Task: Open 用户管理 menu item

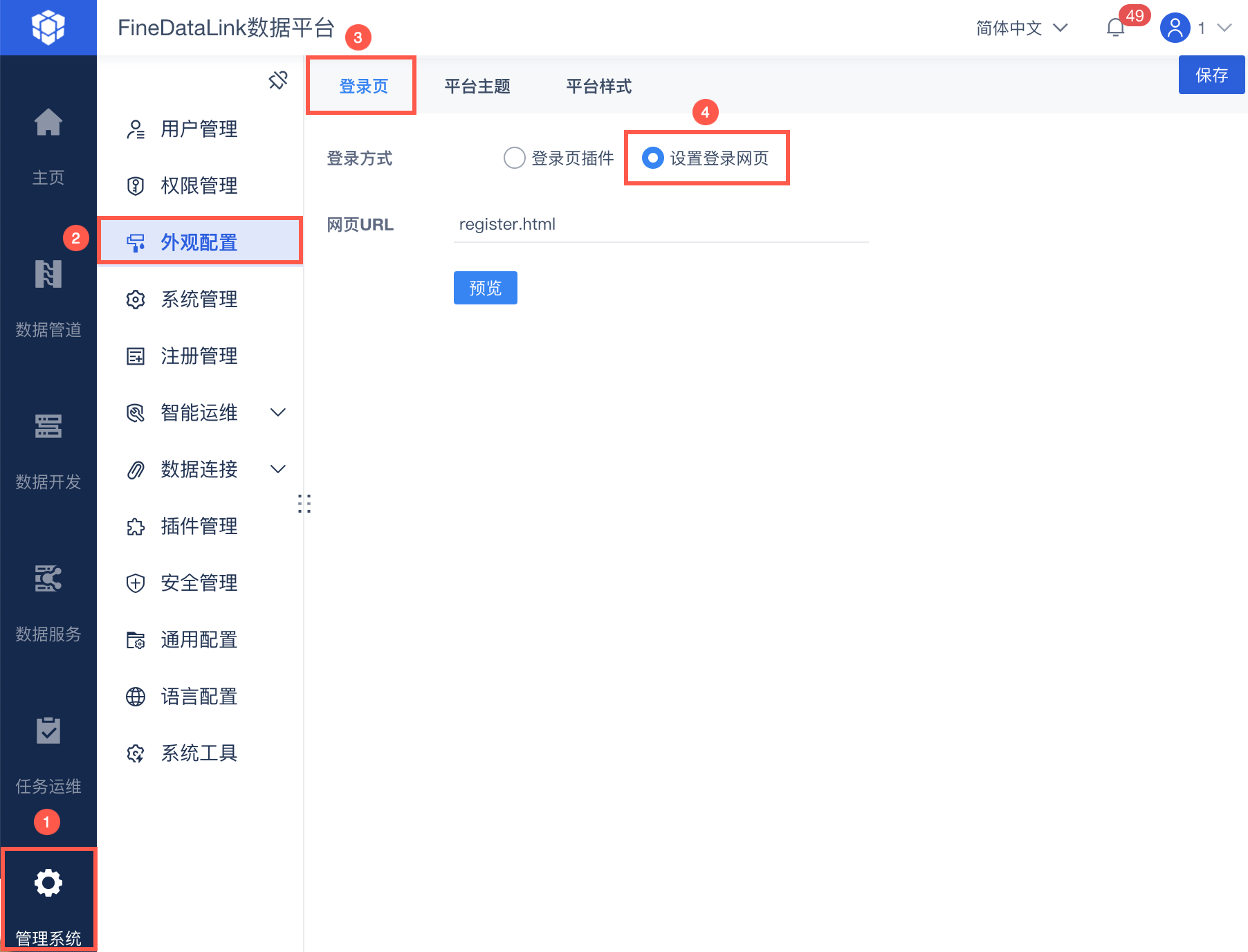Action: point(199,129)
